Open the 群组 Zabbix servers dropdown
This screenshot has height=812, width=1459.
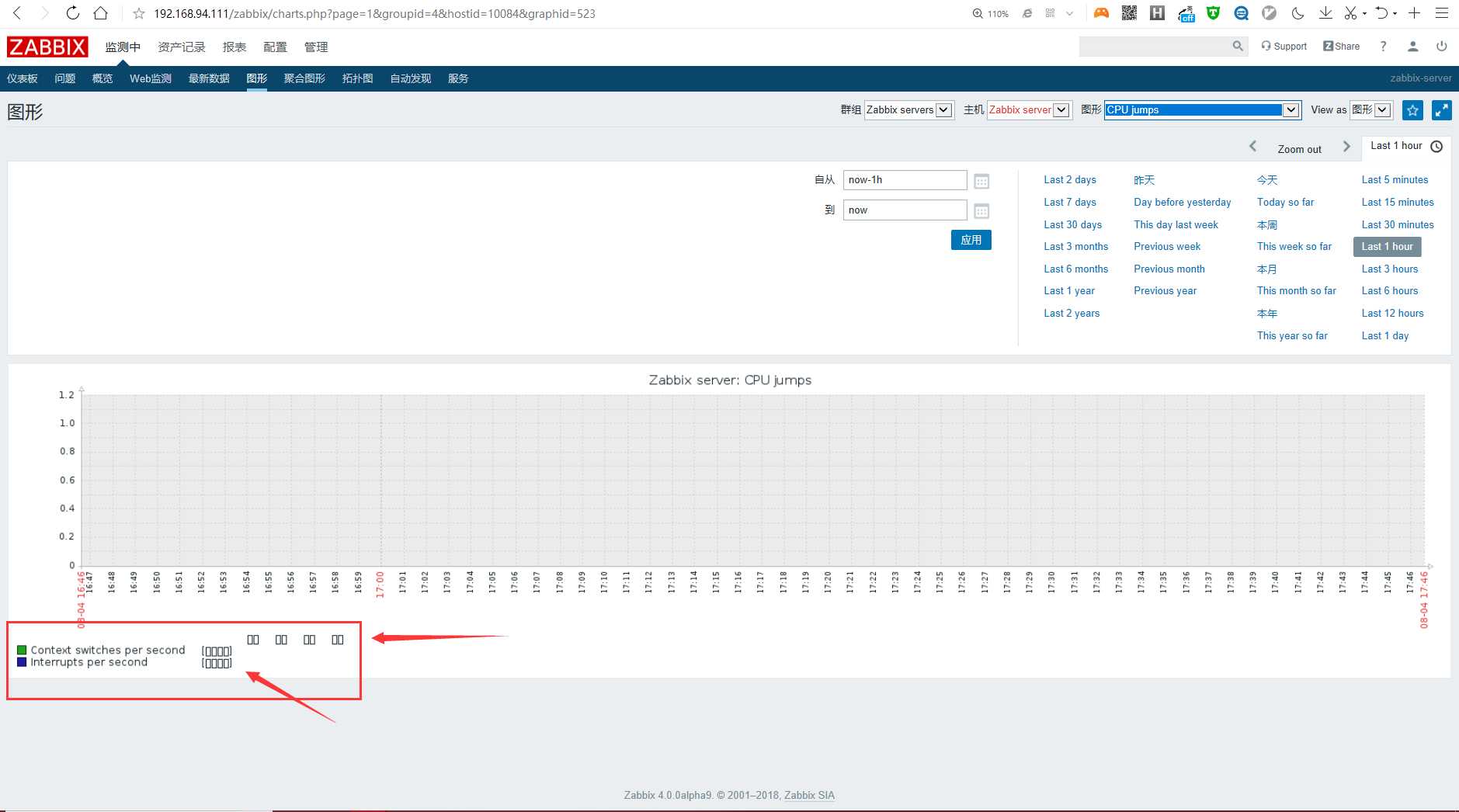[x=908, y=110]
